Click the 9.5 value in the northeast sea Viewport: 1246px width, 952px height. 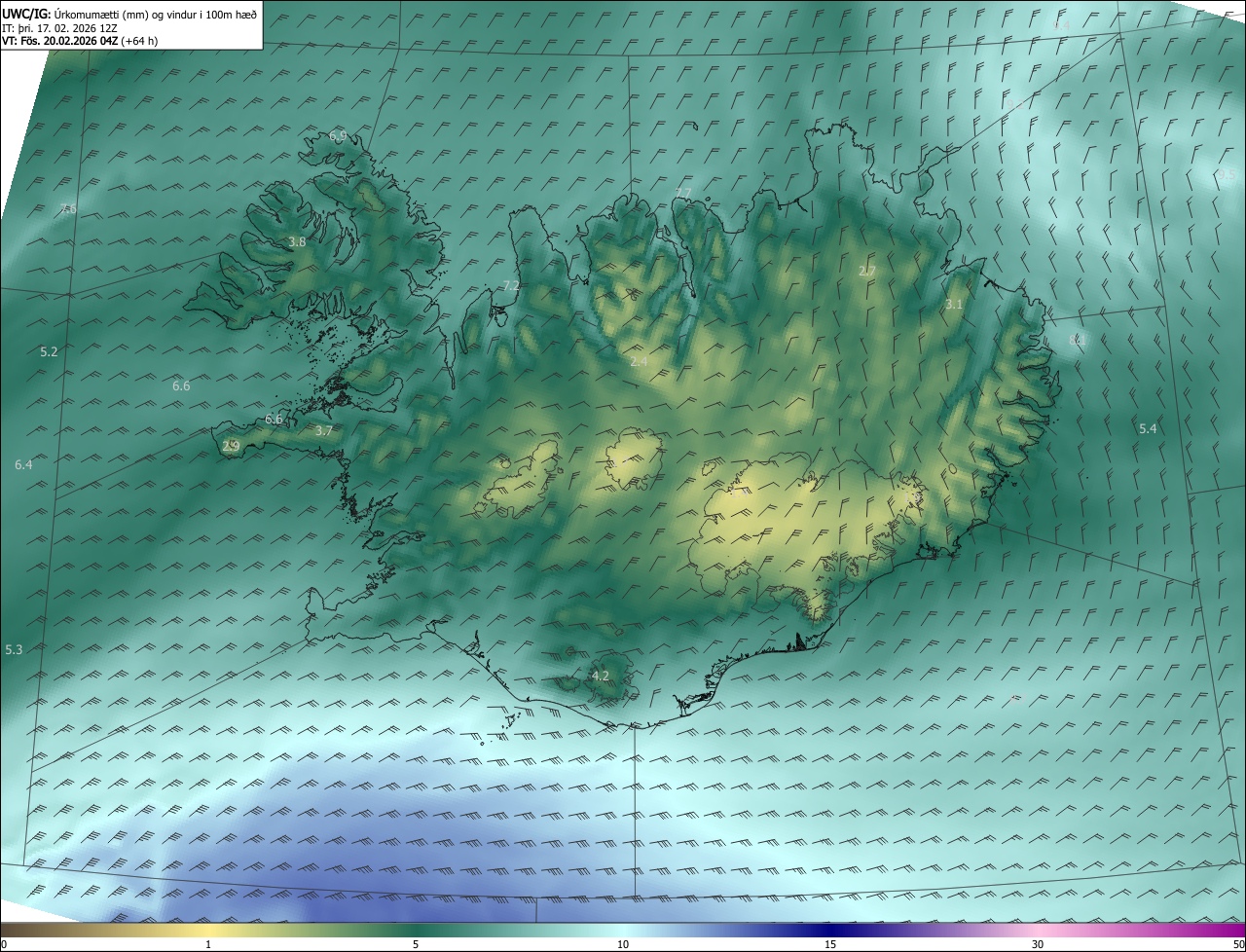pyautogui.click(x=1227, y=175)
